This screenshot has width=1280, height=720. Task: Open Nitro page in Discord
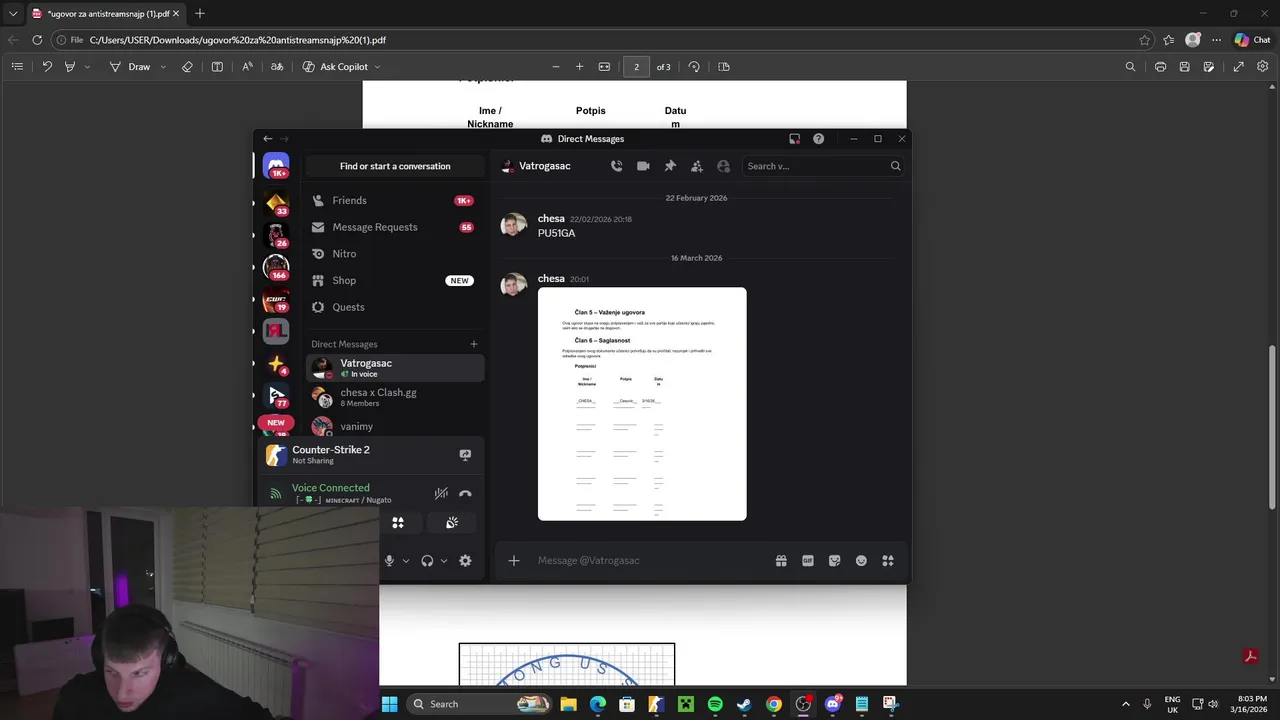click(x=394, y=254)
